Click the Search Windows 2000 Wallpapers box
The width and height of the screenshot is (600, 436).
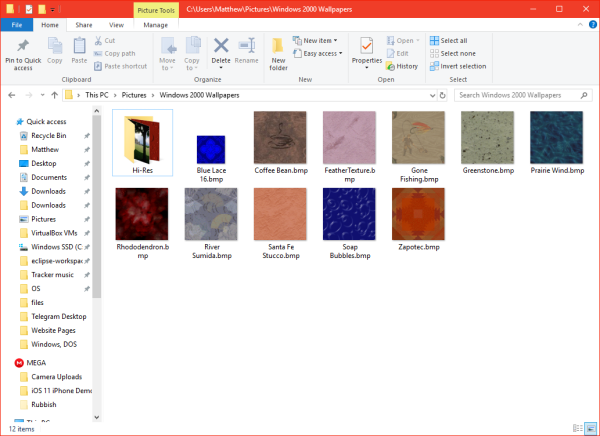point(520,95)
